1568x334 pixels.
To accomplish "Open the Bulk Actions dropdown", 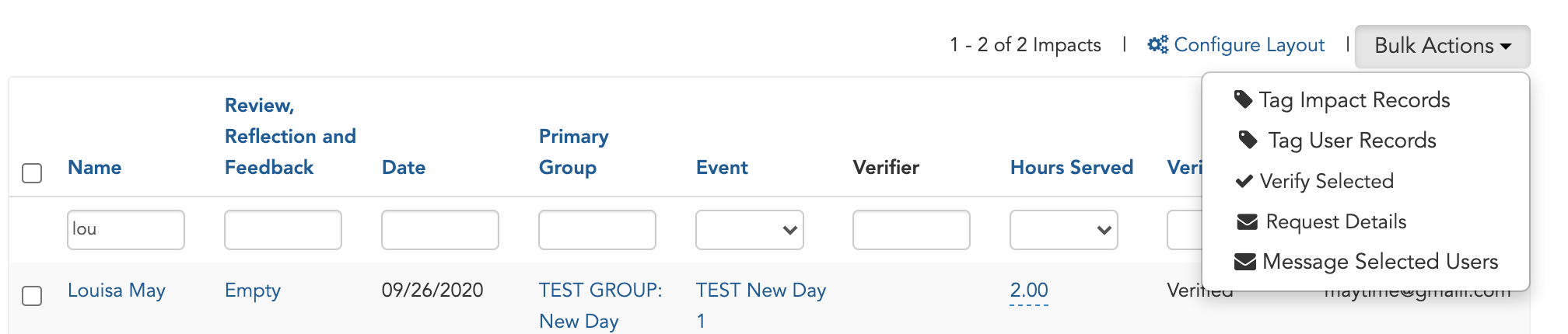I will pyautogui.click(x=1442, y=46).
